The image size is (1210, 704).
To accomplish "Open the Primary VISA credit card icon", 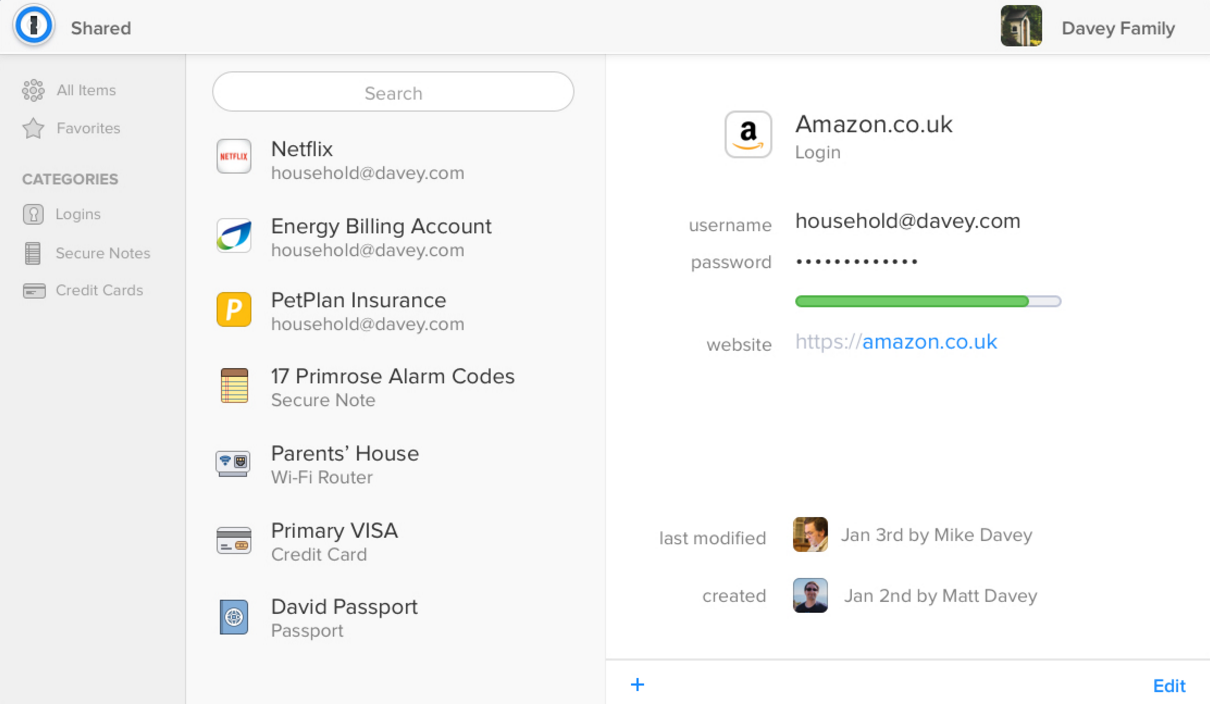I will (234, 540).
